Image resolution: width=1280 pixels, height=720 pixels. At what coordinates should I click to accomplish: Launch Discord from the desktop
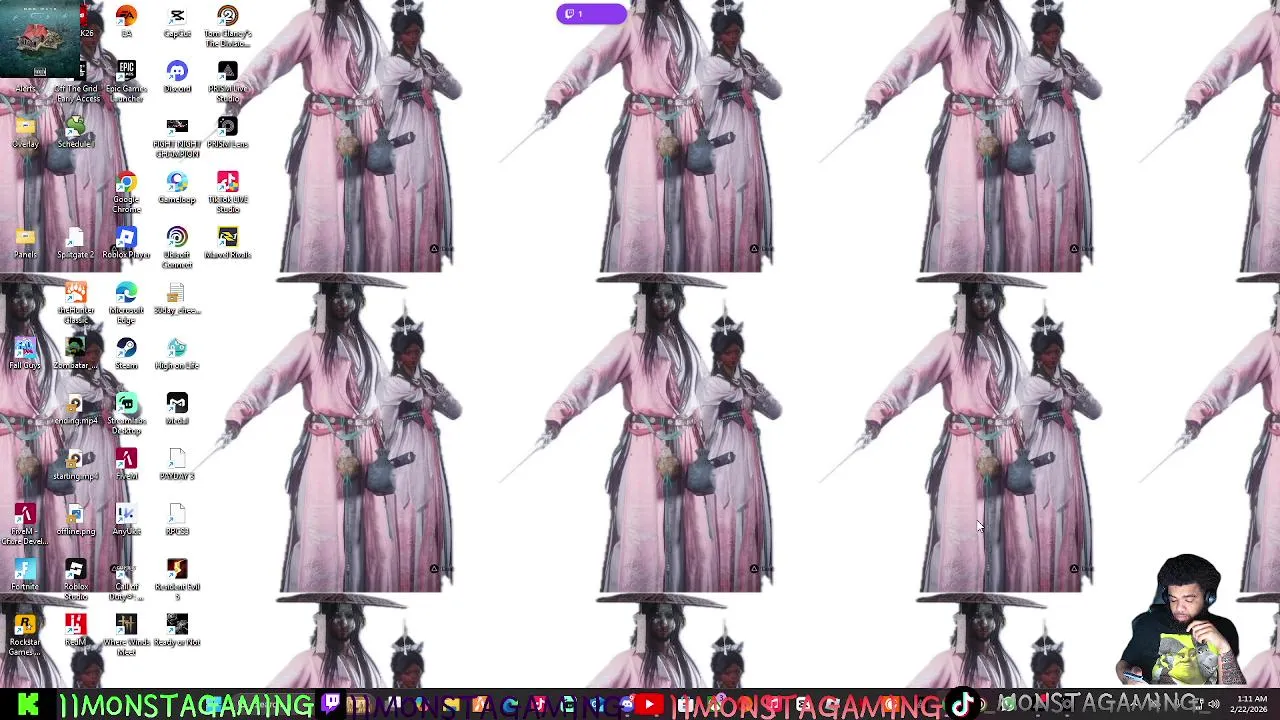click(177, 76)
